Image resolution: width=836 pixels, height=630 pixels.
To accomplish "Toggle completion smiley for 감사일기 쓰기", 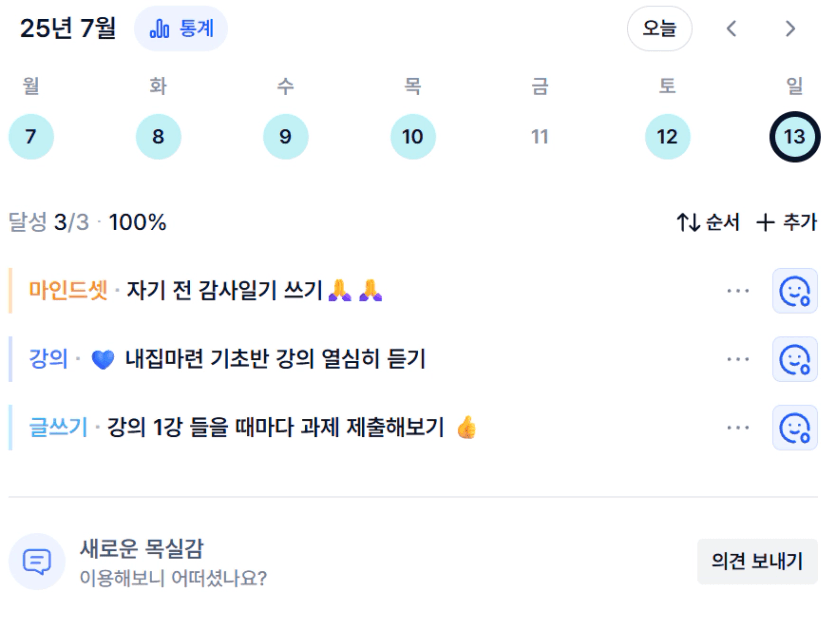I will pyautogui.click(x=794, y=291).
